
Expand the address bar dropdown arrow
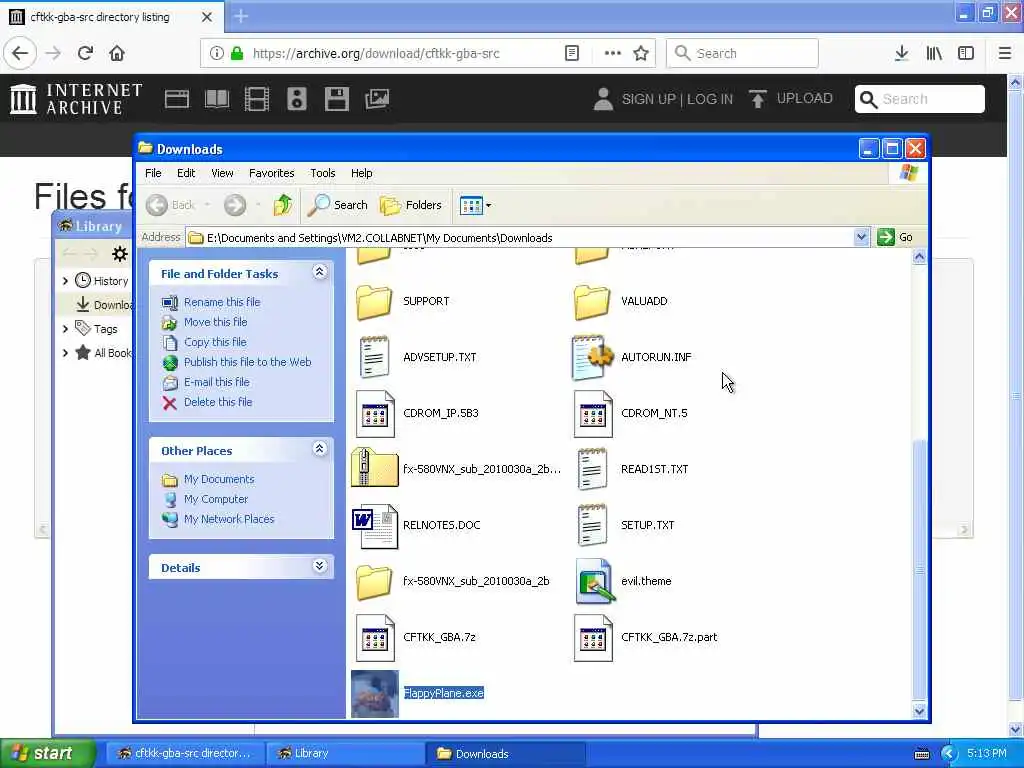(x=861, y=237)
